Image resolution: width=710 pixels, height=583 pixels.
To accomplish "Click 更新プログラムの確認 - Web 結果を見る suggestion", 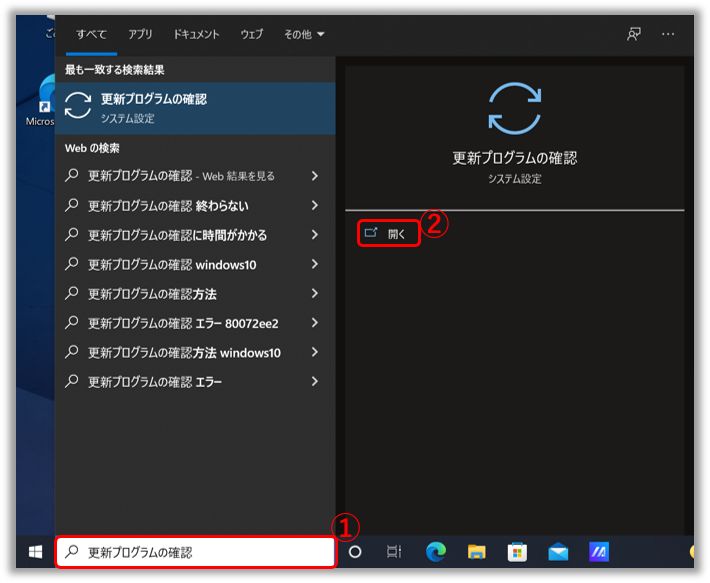I will pos(181,176).
